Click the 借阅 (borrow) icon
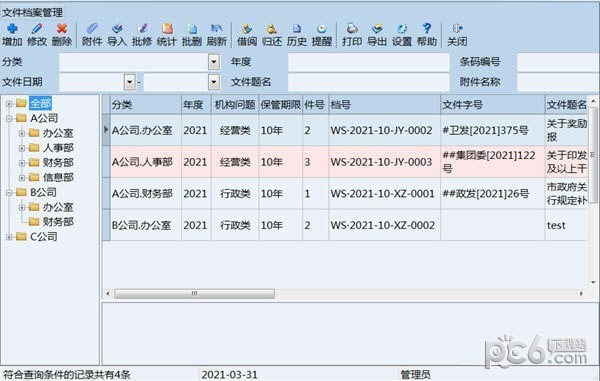The image size is (600, 381). click(247, 28)
